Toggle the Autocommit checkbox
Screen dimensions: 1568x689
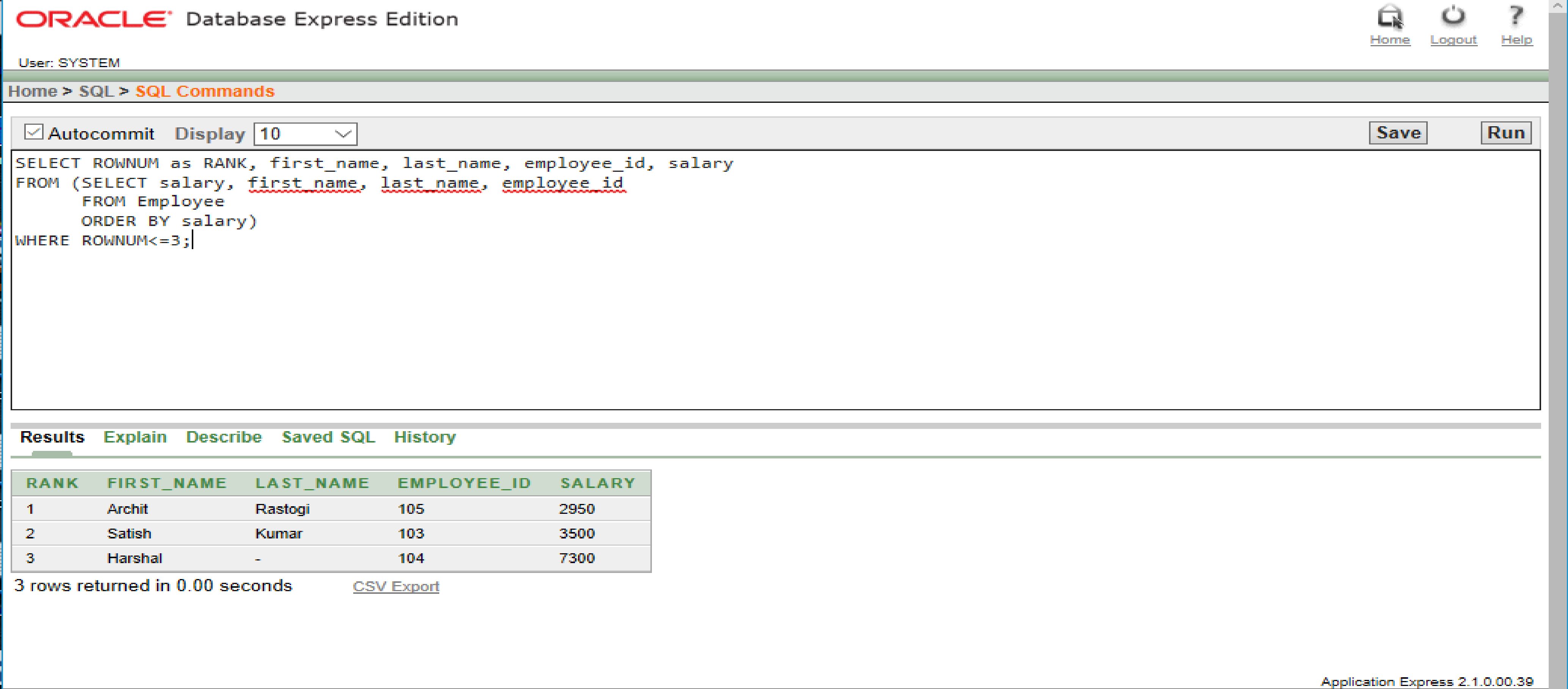coord(33,132)
